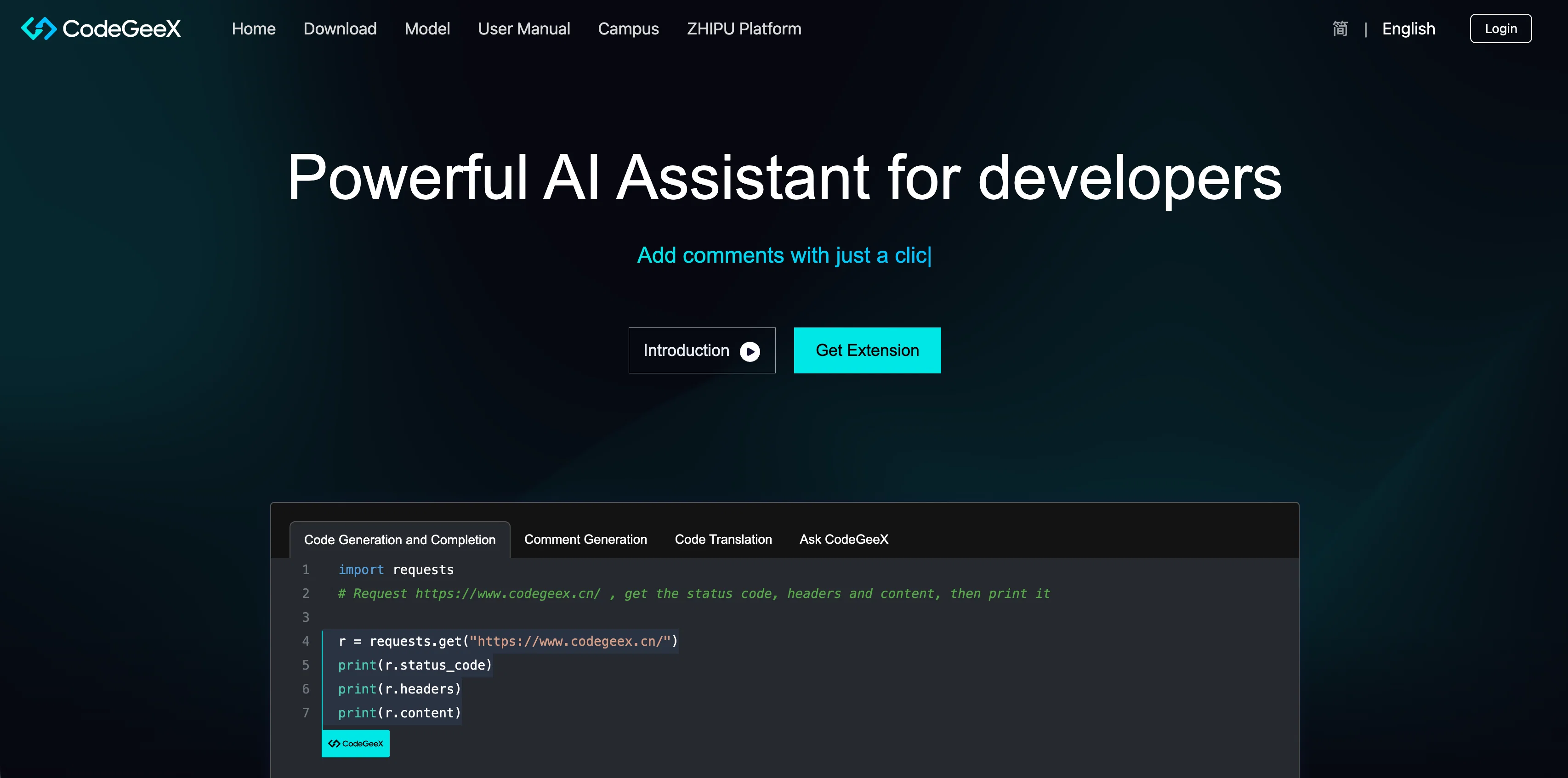
Task: Switch to the Comment Generation tab
Action: point(585,539)
